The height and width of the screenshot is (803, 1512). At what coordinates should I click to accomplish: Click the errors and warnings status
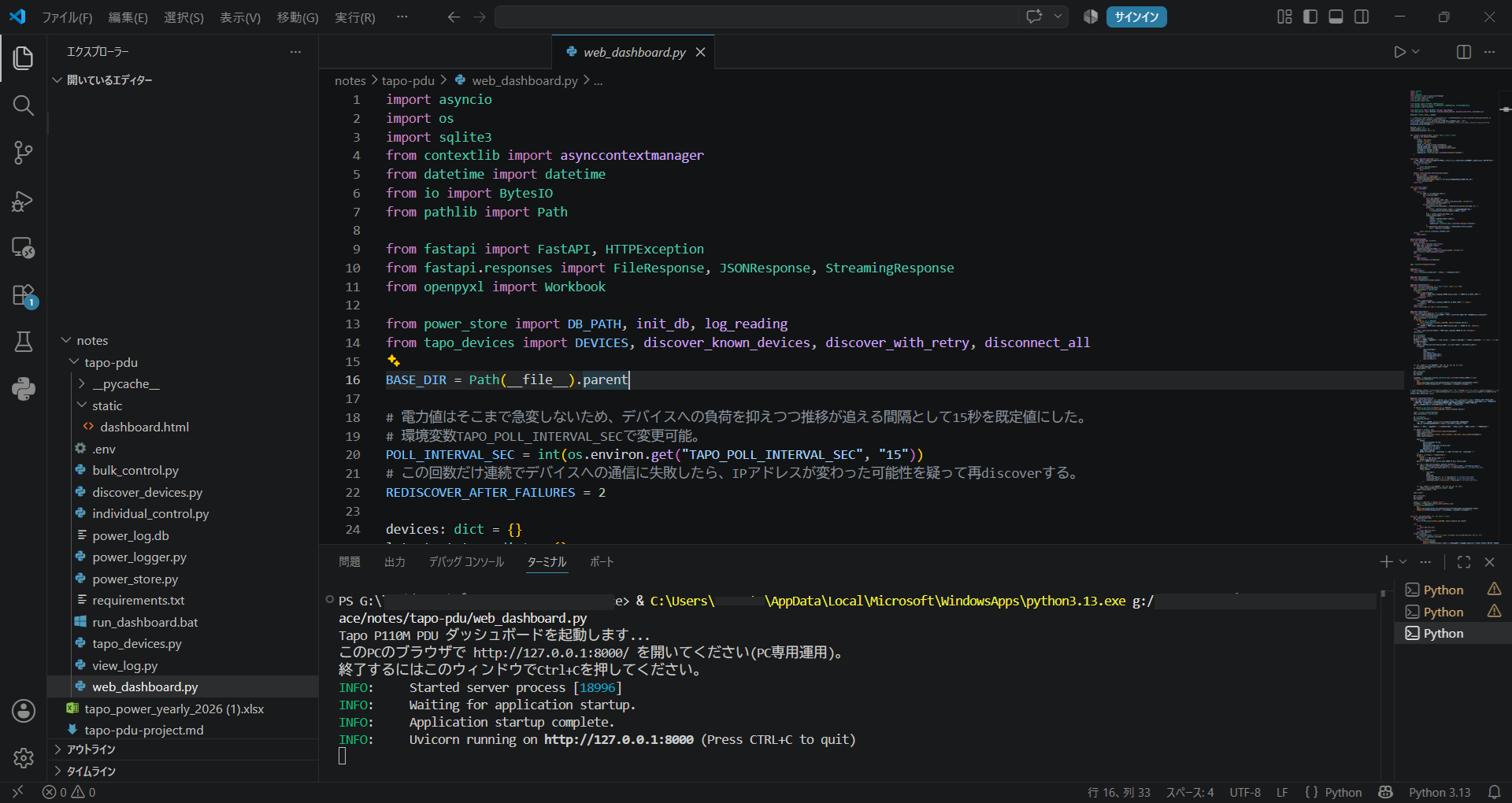69,792
